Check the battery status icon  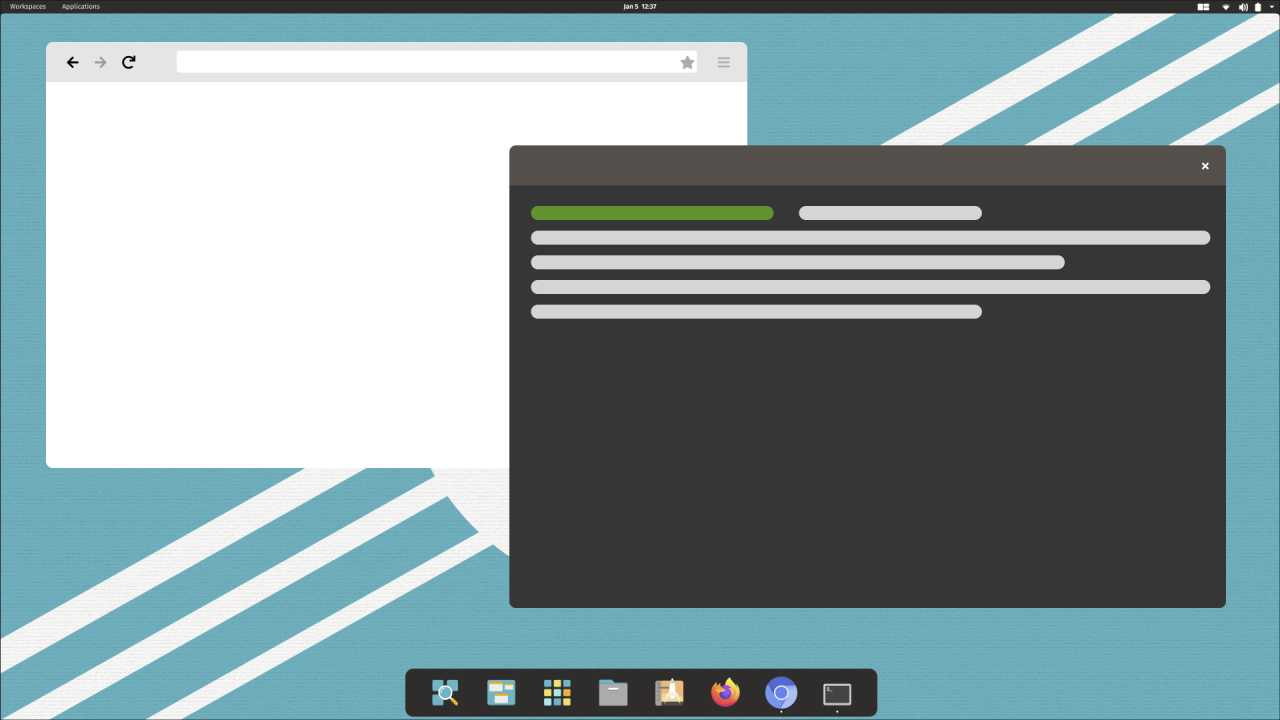tap(1258, 7)
